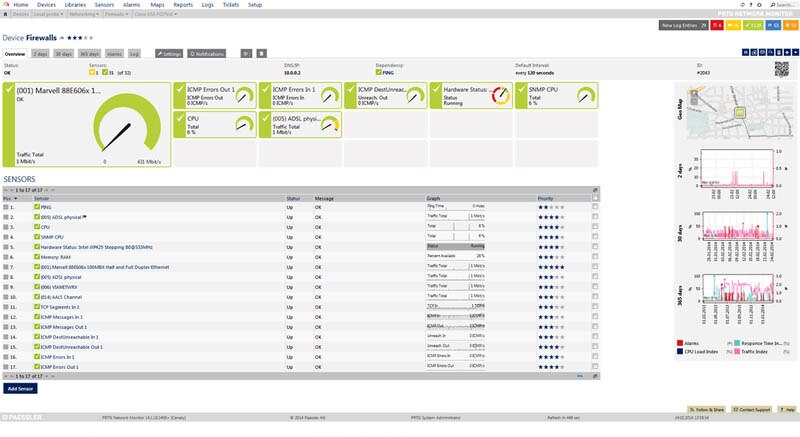
Task: Click the green up-sensors count badge
Action: (753, 25)
